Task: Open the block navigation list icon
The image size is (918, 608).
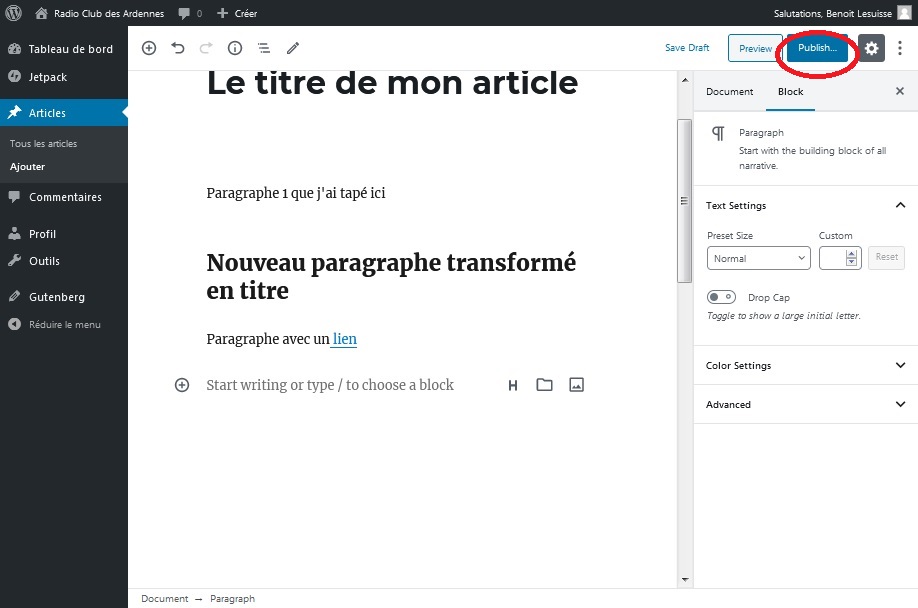Action: [x=264, y=48]
